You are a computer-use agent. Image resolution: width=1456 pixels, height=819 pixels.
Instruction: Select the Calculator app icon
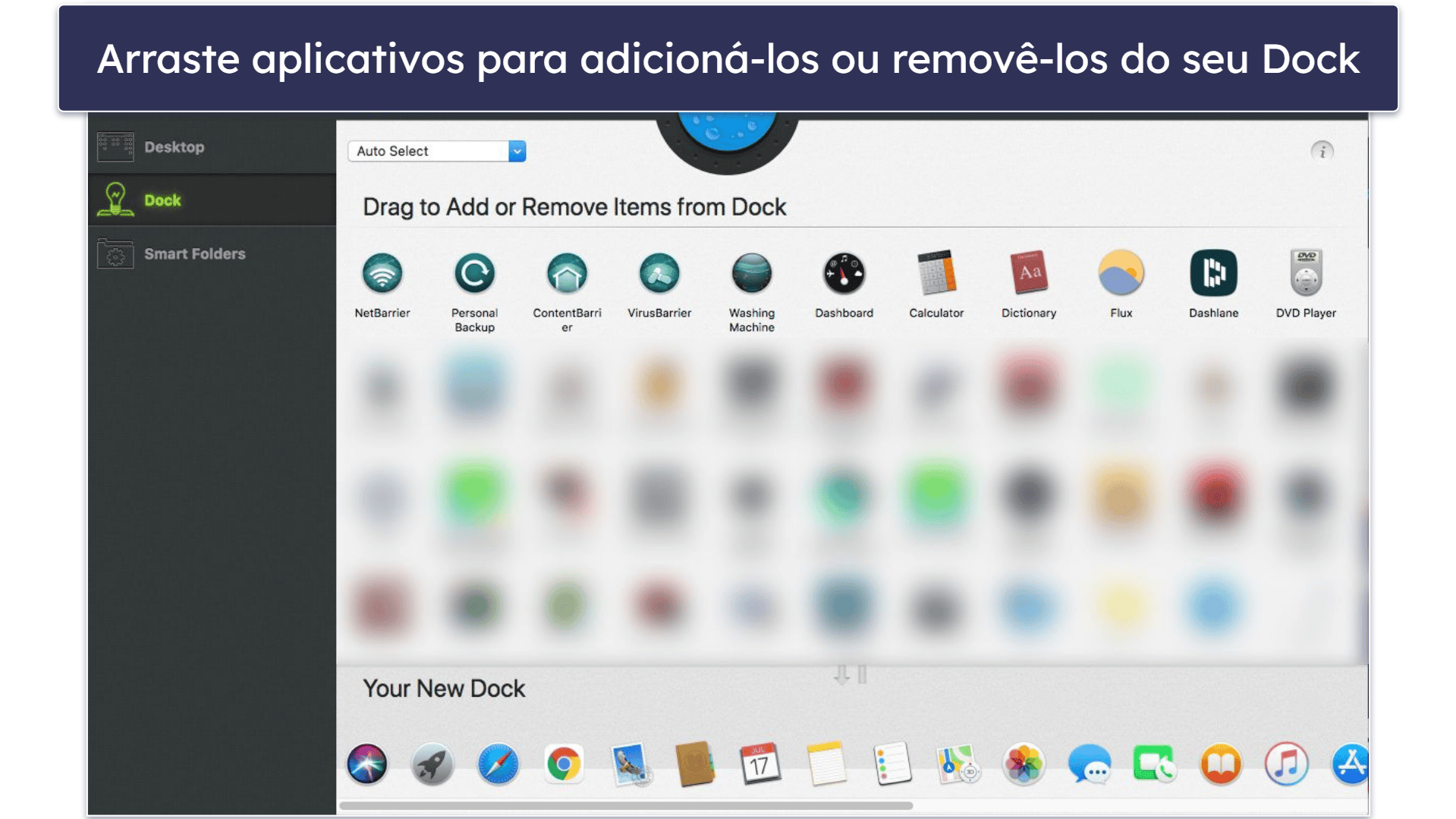click(x=936, y=273)
